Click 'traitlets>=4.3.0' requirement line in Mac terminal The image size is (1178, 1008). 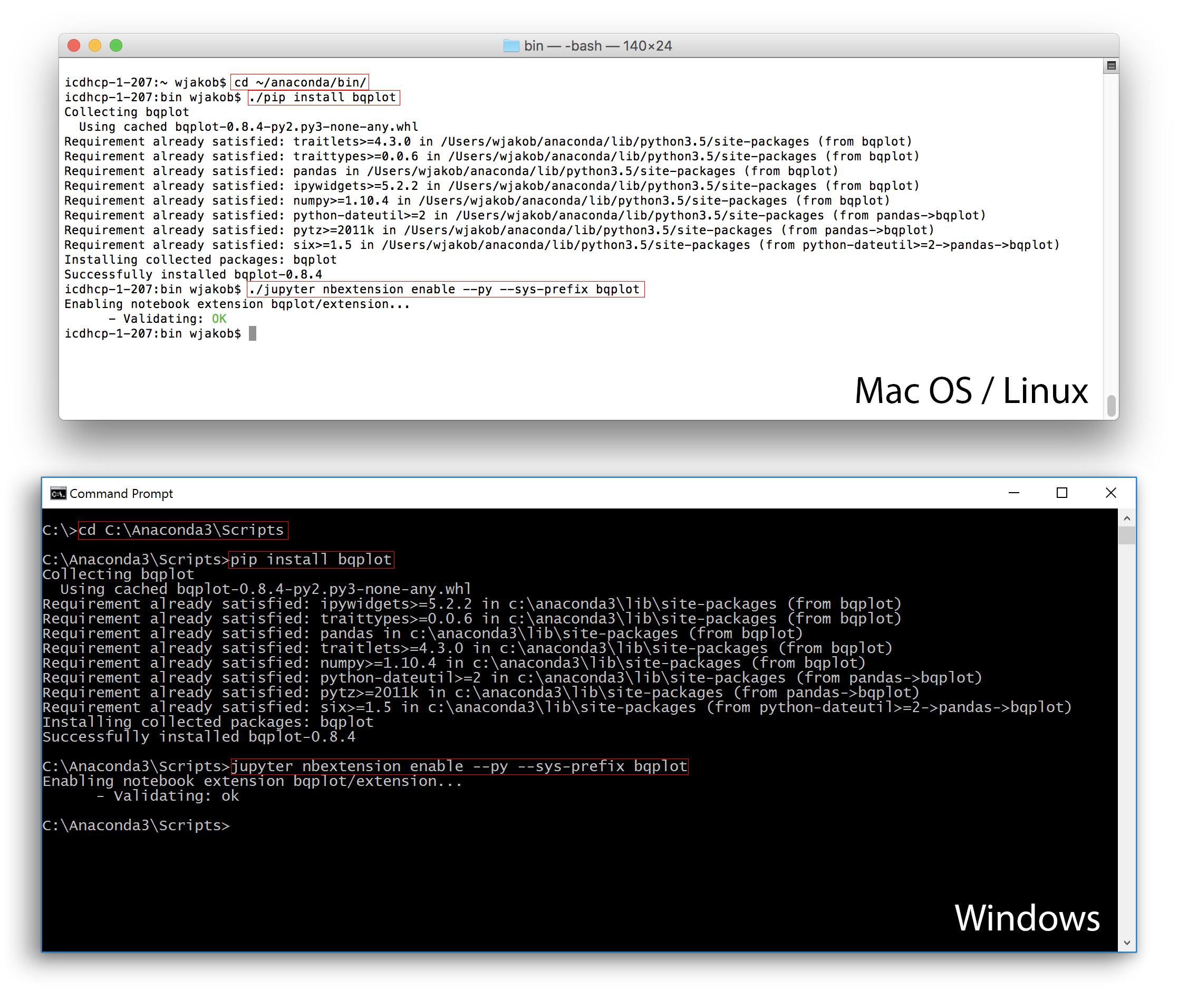pos(488,142)
